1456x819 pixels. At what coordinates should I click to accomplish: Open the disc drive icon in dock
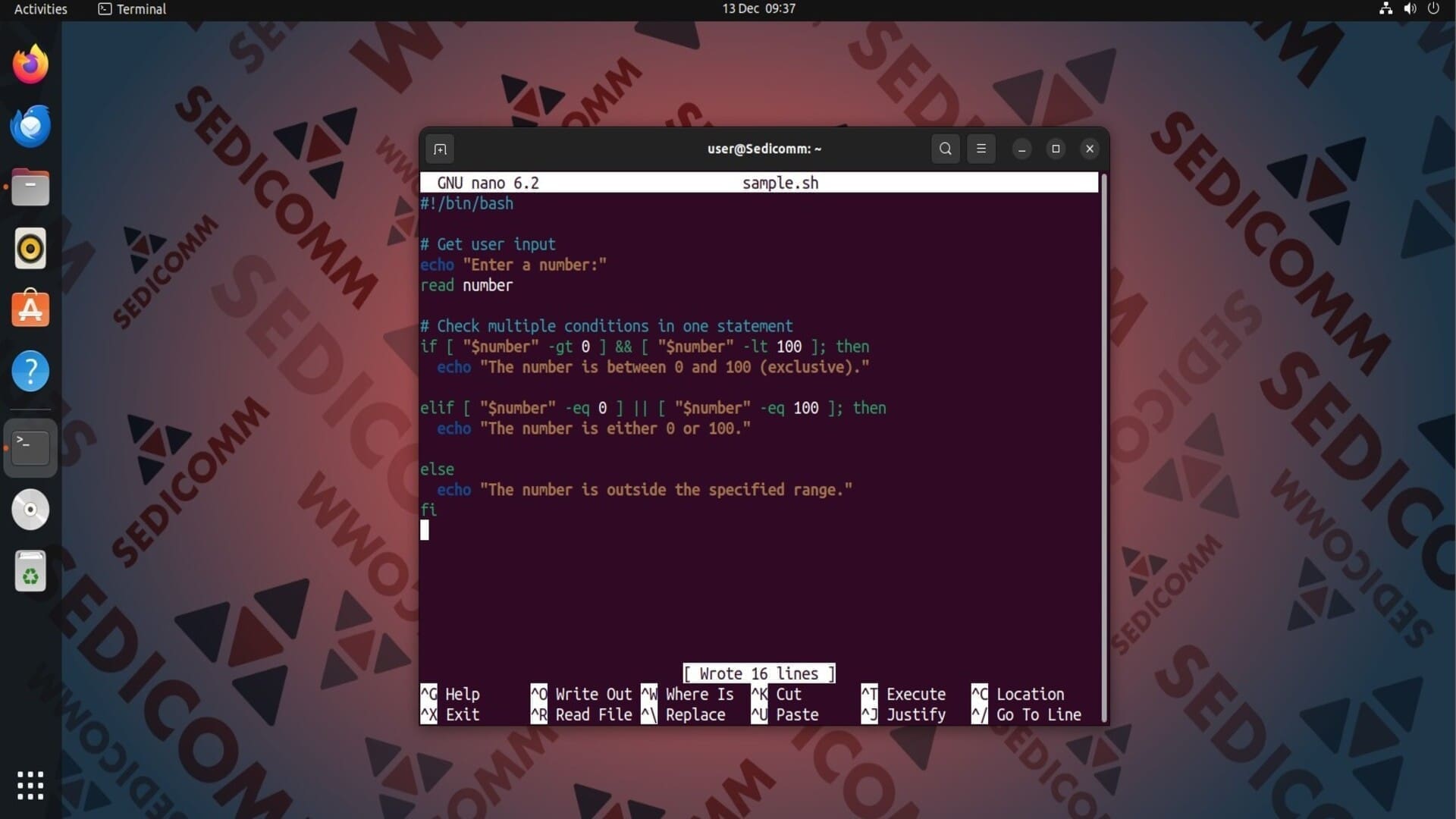(x=30, y=510)
